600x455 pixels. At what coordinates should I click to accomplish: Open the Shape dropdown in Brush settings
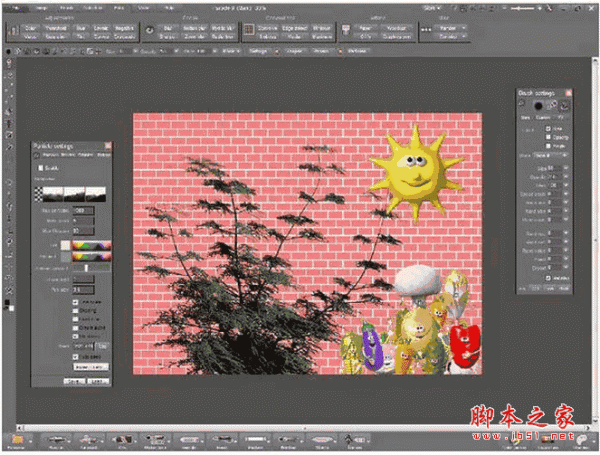550,155
